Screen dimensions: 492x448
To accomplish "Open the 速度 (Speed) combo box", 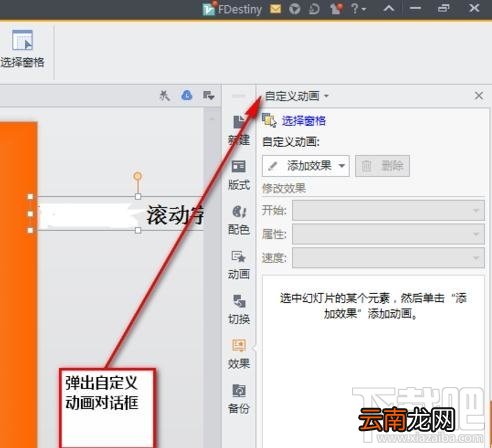I will (388, 257).
